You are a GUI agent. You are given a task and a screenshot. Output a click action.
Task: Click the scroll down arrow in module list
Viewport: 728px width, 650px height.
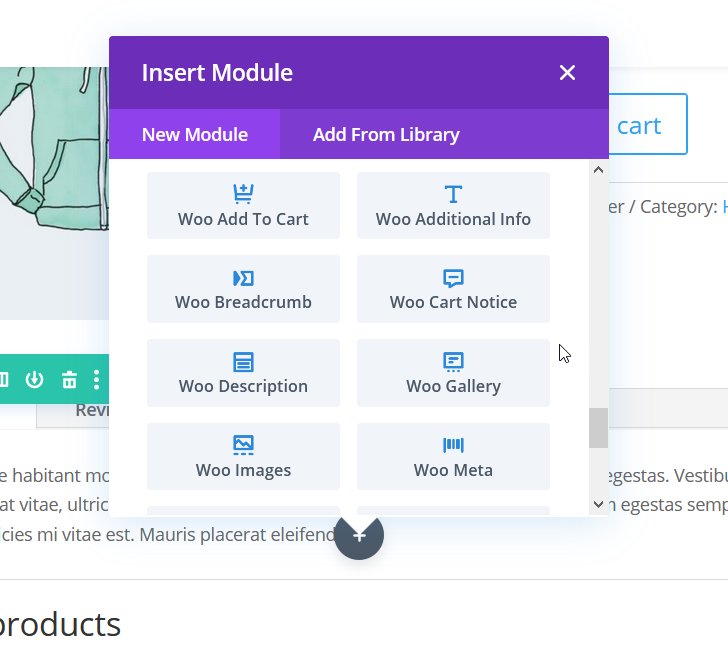[x=598, y=504]
